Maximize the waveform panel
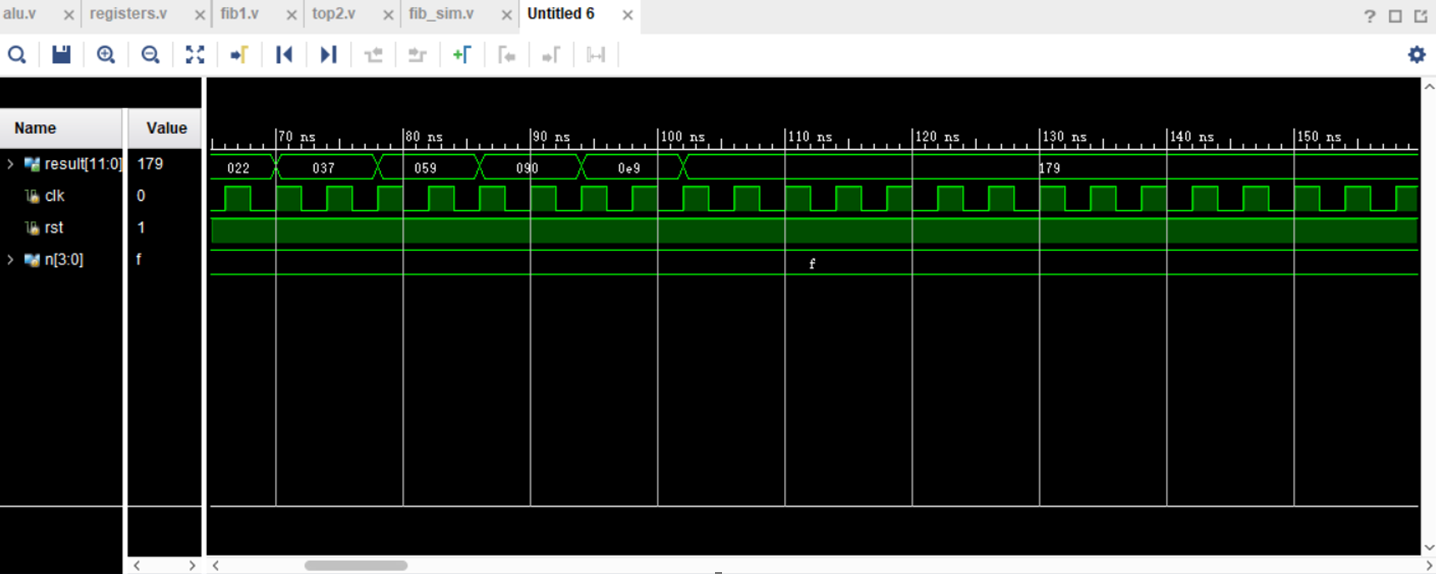Image resolution: width=1436 pixels, height=574 pixels. point(1396,16)
